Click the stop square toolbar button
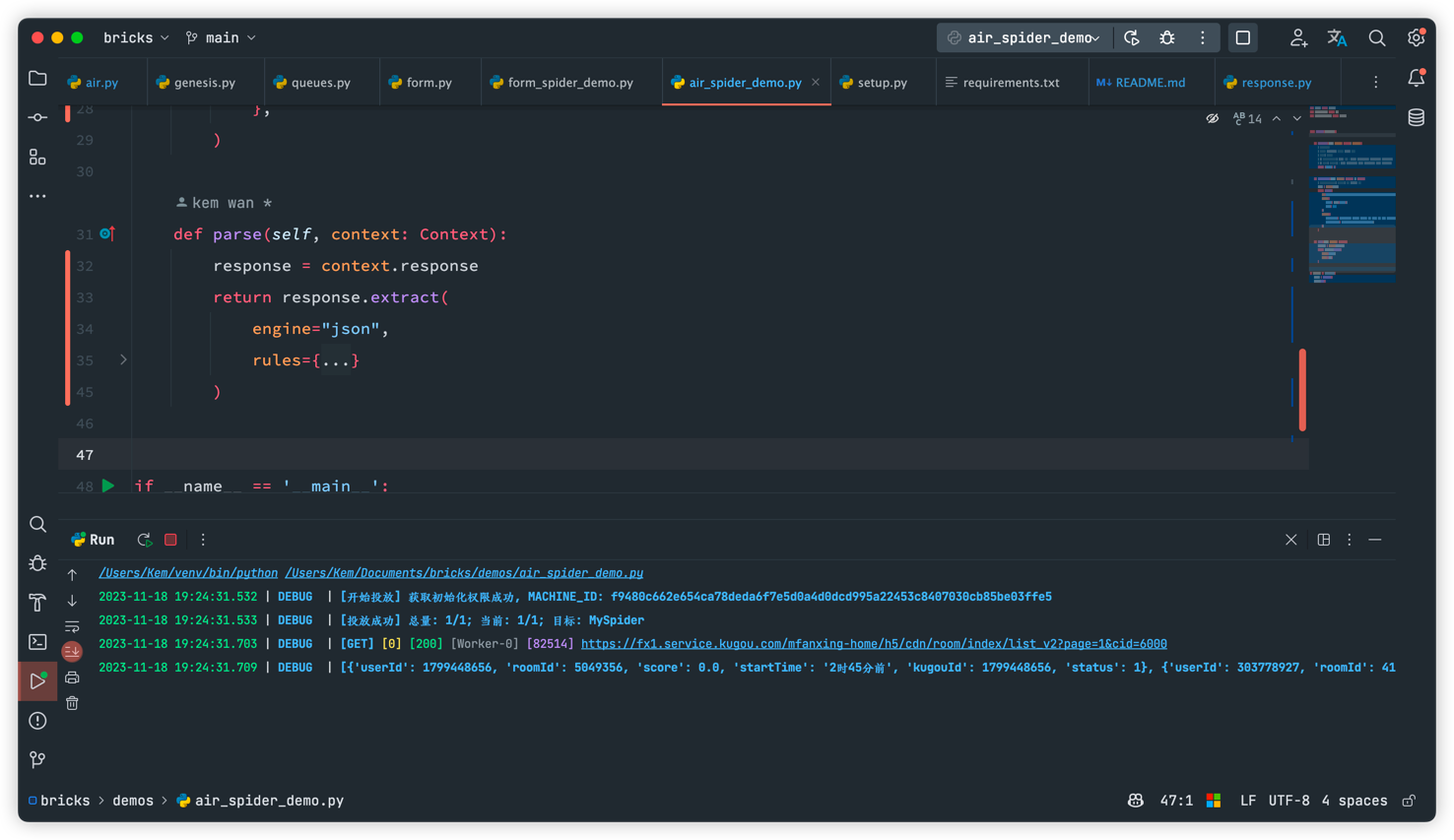The width and height of the screenshot is (1454, 840). click(1243, 37)
